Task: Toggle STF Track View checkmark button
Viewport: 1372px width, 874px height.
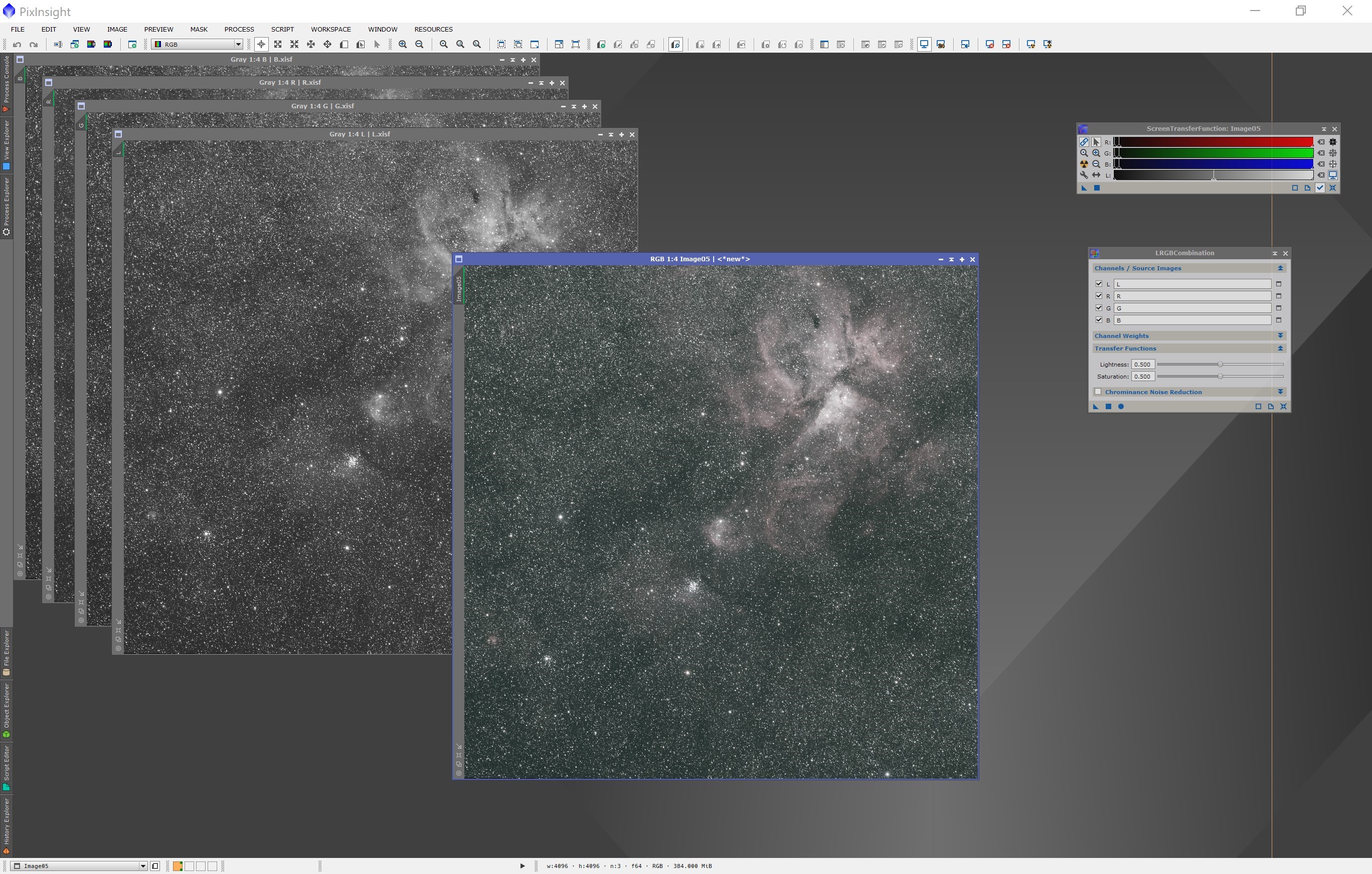Action: tap(1319, 188)
